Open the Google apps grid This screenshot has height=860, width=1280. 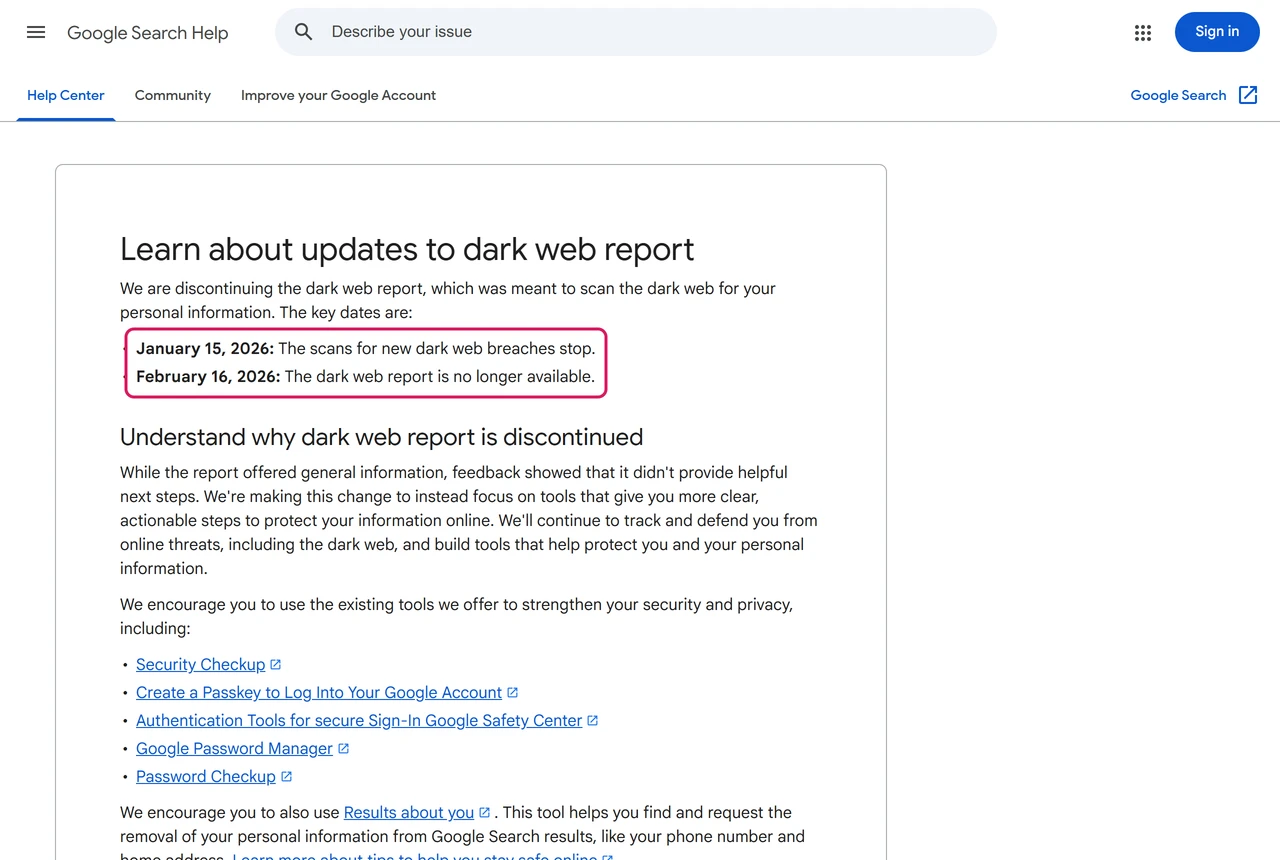(1143, 33)
